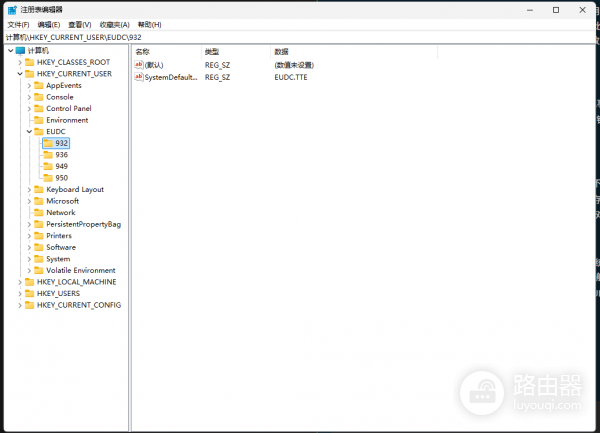Collapse the EUDC key chevron
600x433 pixels.
pos(29,132)
